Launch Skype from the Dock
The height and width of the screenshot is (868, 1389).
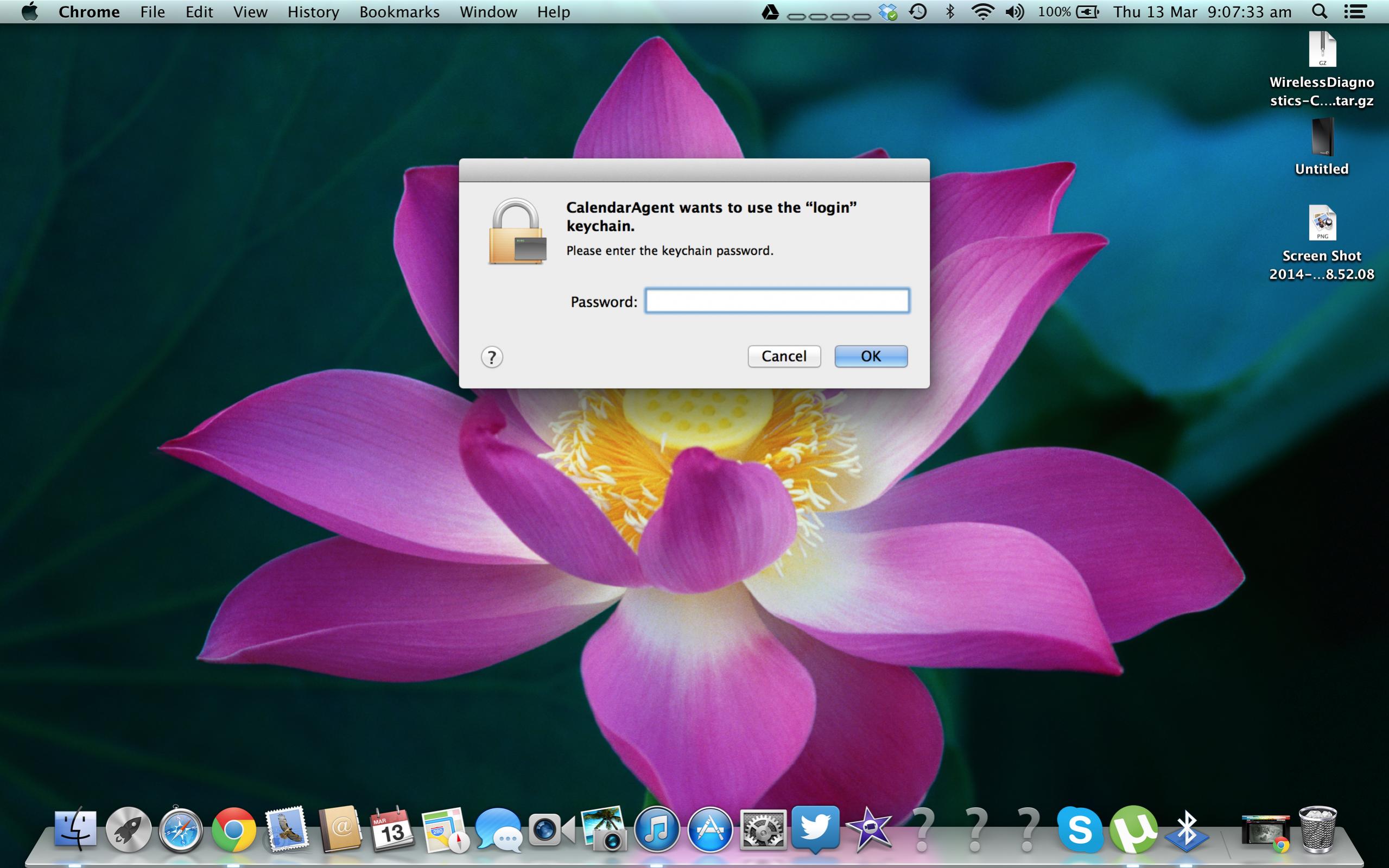(x=1080, y=829)
